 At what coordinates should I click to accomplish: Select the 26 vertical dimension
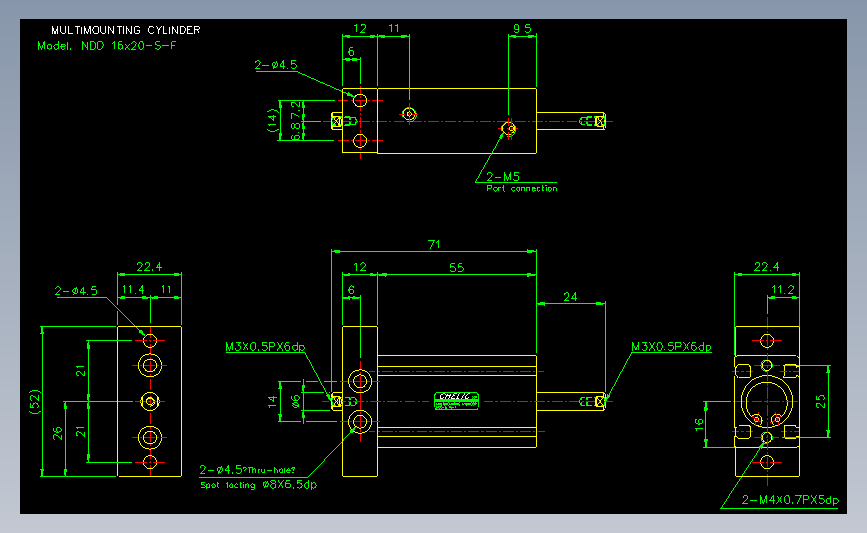click(58, 433)
